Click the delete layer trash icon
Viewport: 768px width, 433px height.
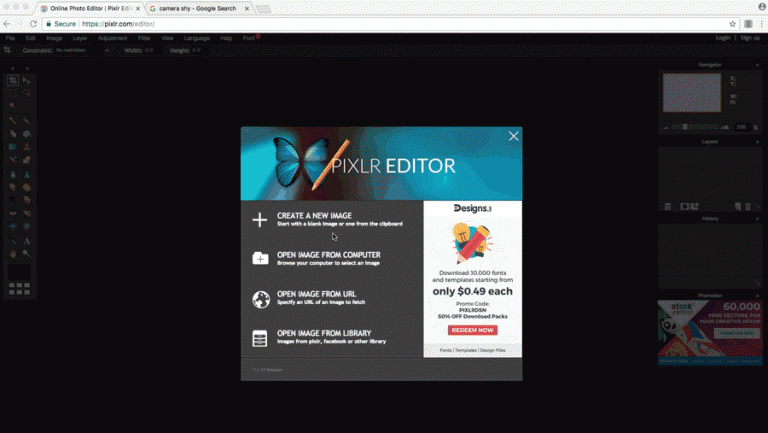748,207
